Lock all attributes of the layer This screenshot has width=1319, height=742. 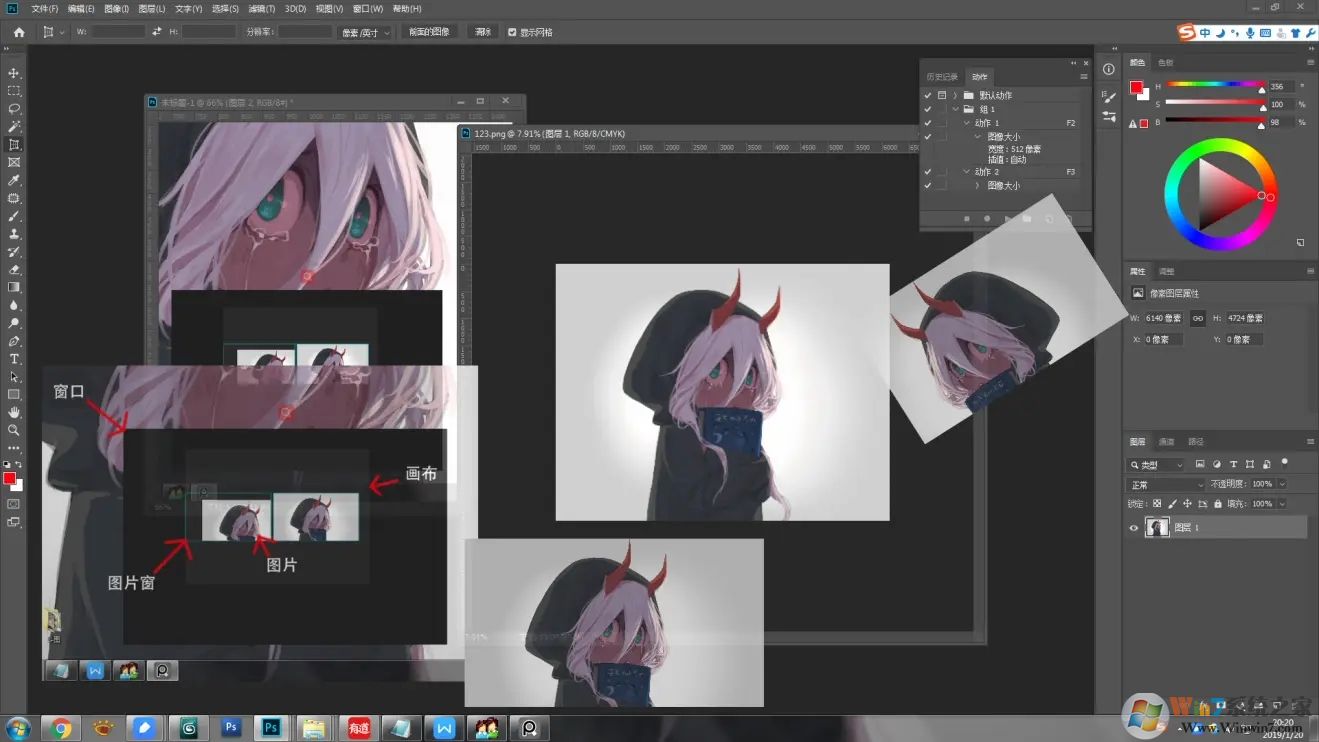[1220, 504]
